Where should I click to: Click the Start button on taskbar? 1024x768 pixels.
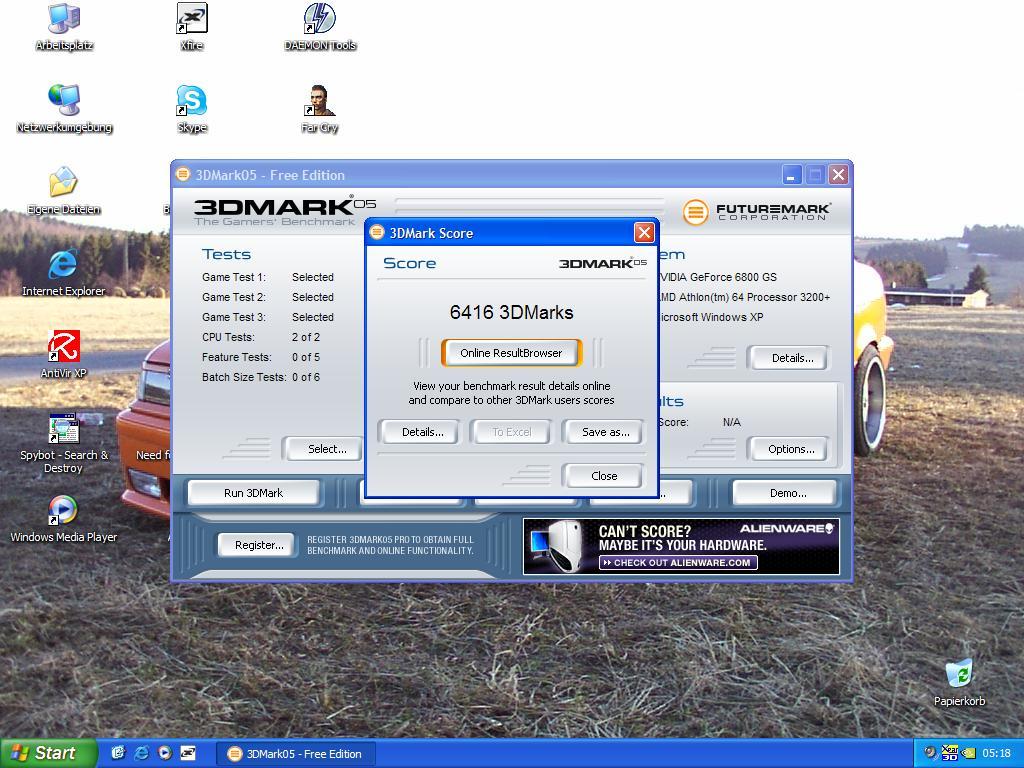pyautogui.click(x=48, y=754)
